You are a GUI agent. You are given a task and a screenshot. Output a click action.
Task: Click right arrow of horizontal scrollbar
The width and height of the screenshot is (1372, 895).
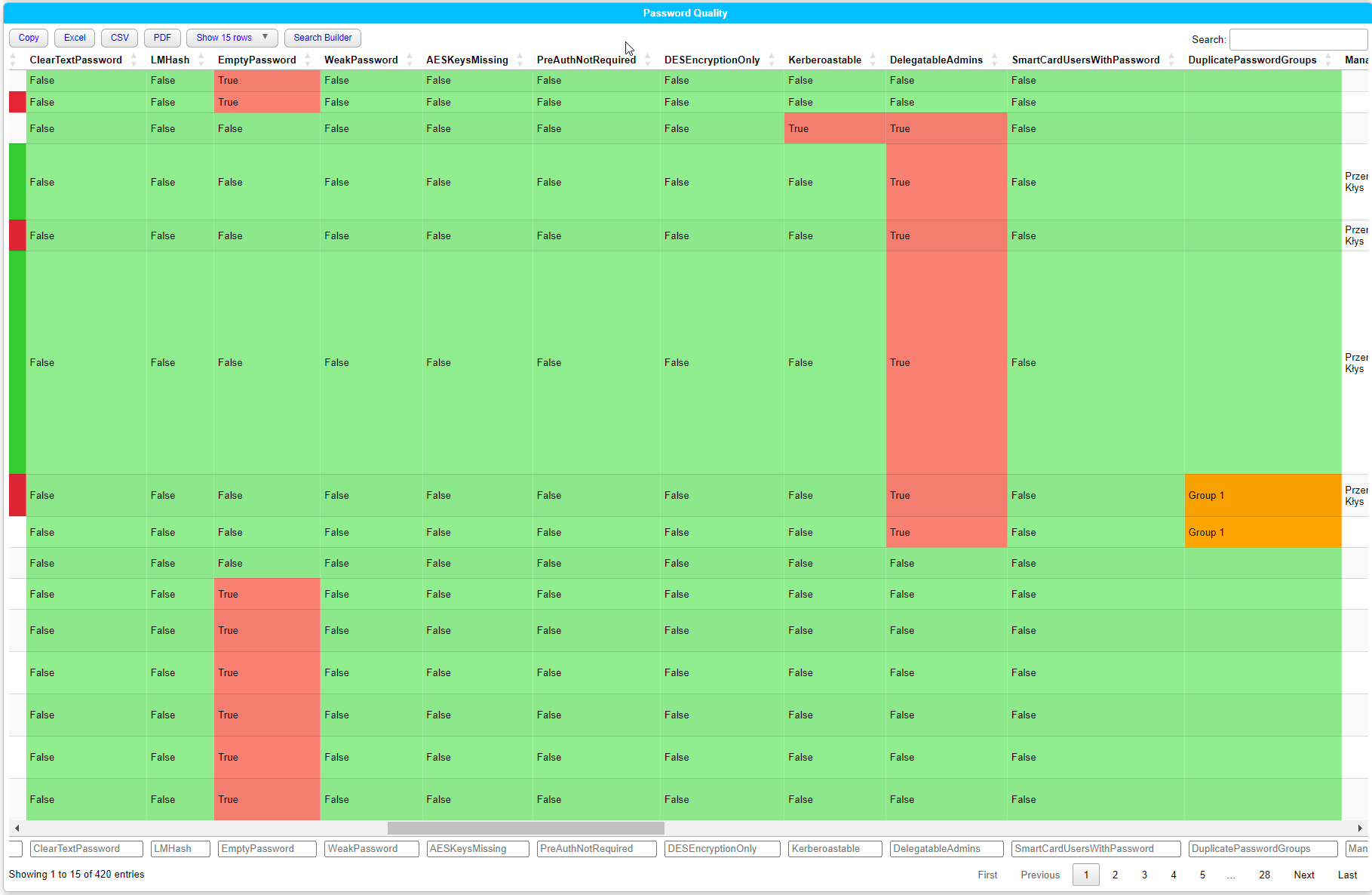1360,828
